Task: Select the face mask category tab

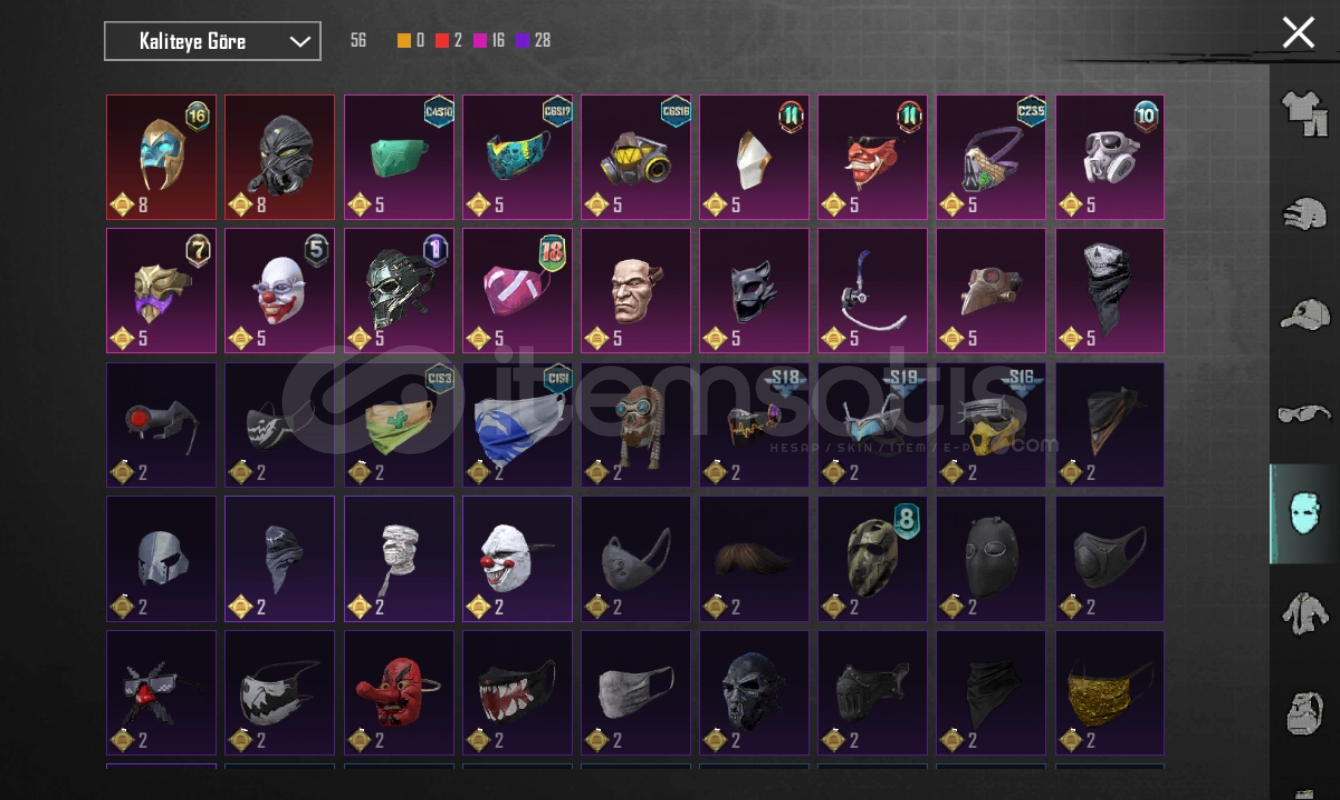Action: (1305, 513)
